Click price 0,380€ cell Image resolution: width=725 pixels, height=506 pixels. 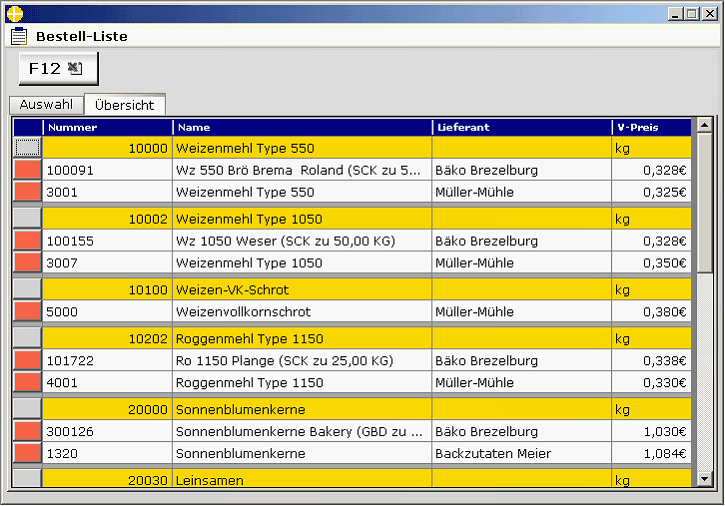click(651, 311)
